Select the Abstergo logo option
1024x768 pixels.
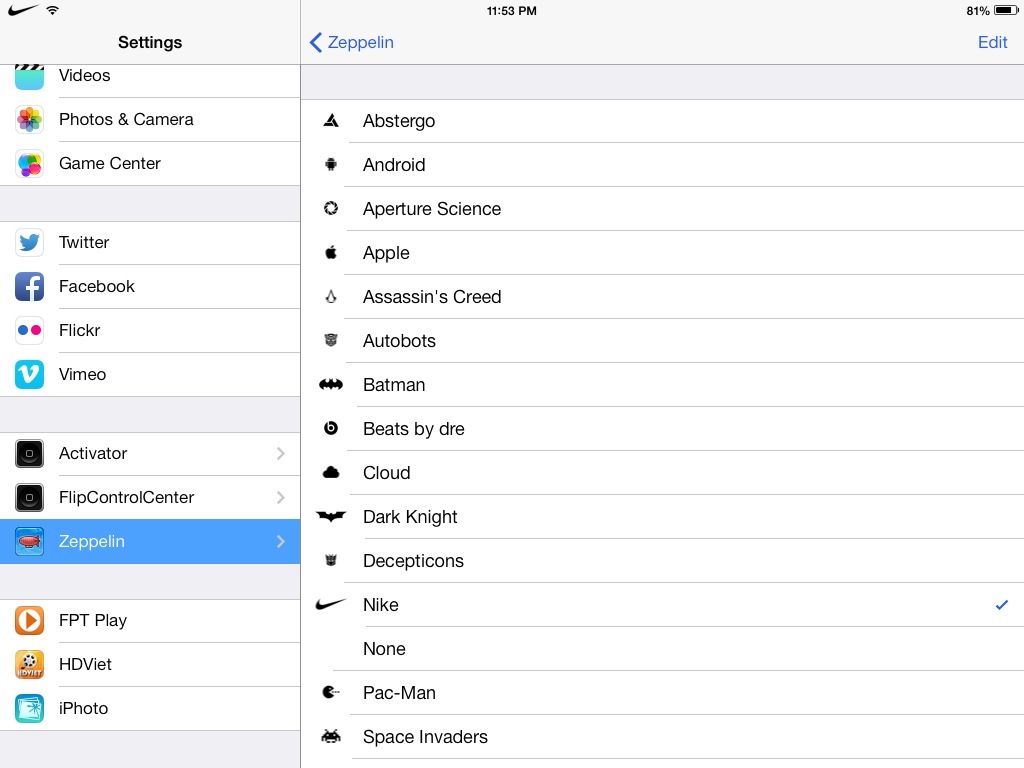point(662,121)
